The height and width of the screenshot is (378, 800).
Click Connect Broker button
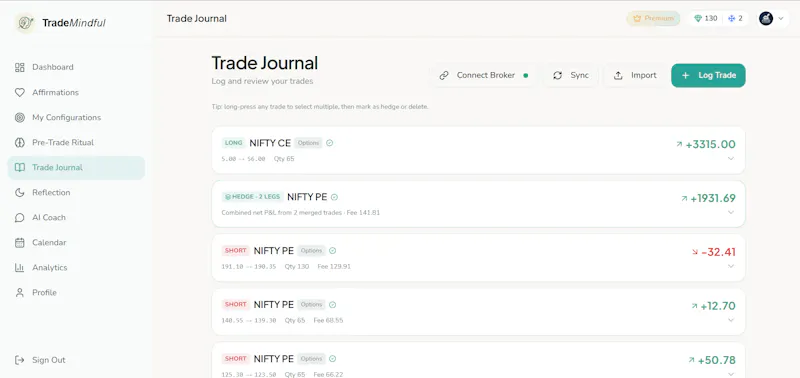(x=483, y=75)
